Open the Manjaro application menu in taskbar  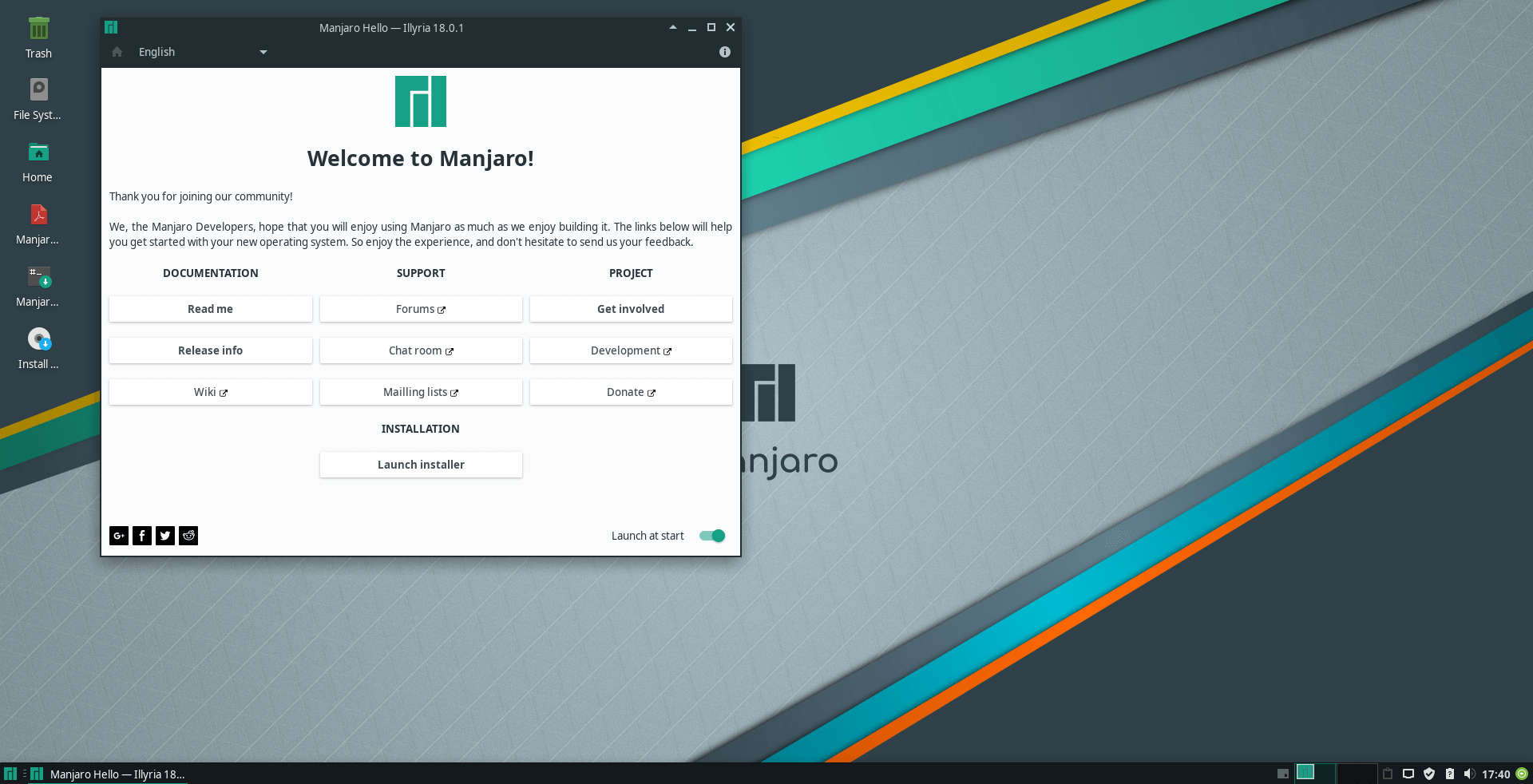pos(10,774)
